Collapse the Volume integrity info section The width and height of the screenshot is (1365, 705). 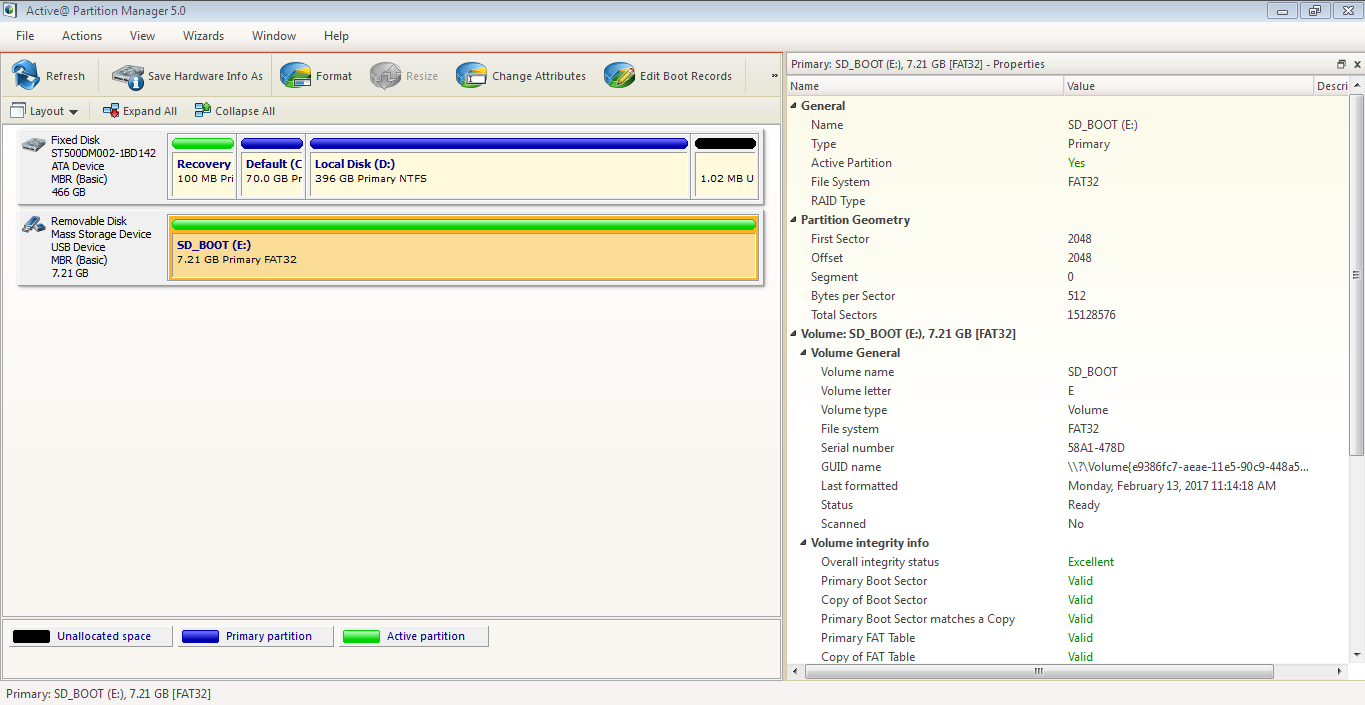click(x=801, y=542)
